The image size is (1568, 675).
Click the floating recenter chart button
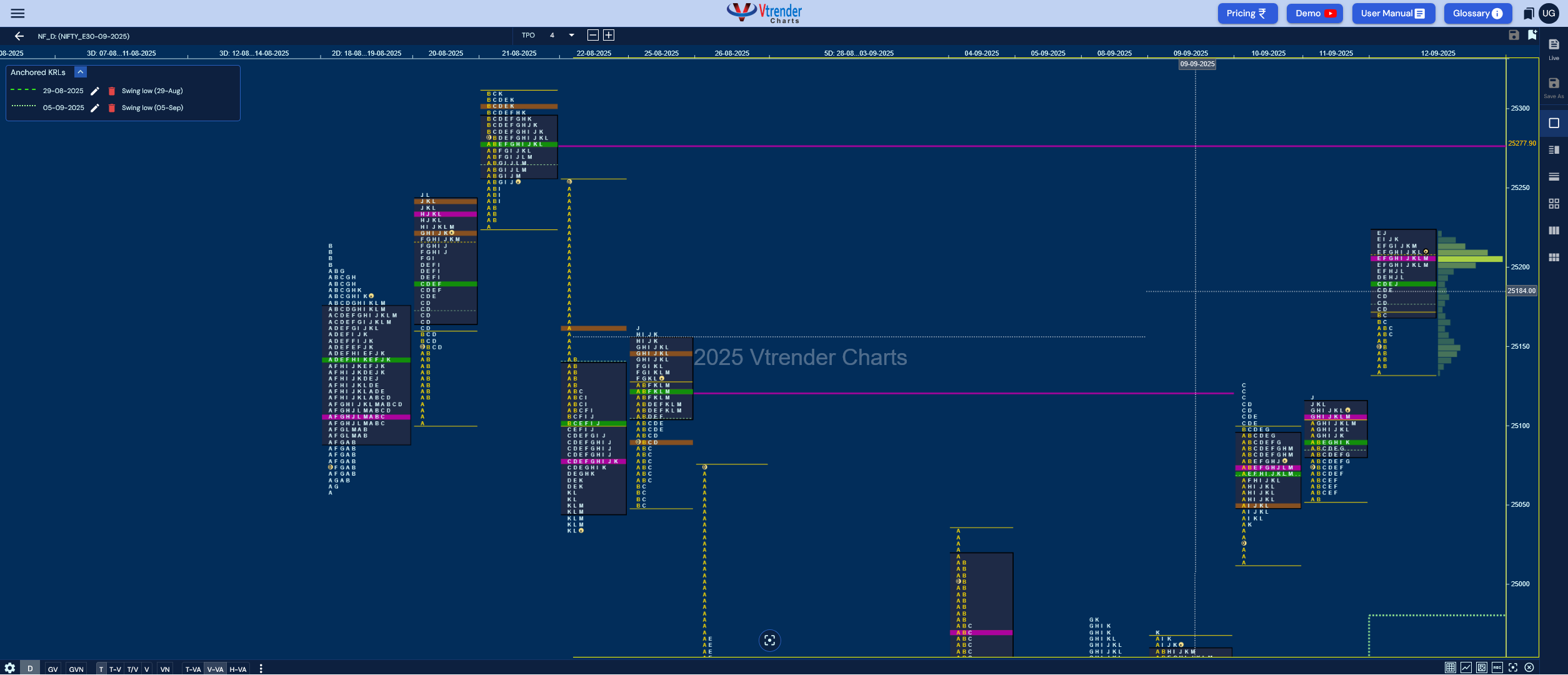[769, 640]
